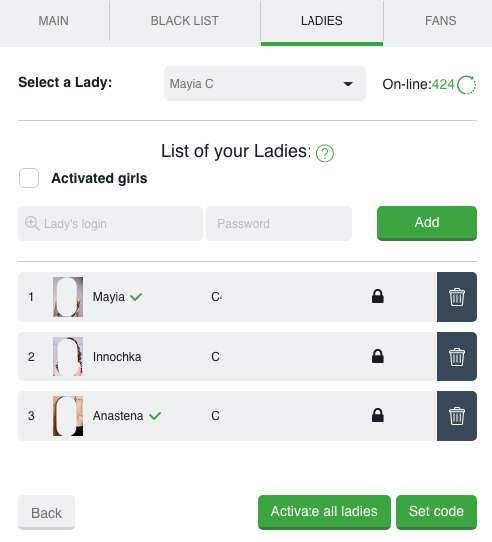Screen dimensions: 492x542
Task: Focus the Lady's login field
Action: 110,224
